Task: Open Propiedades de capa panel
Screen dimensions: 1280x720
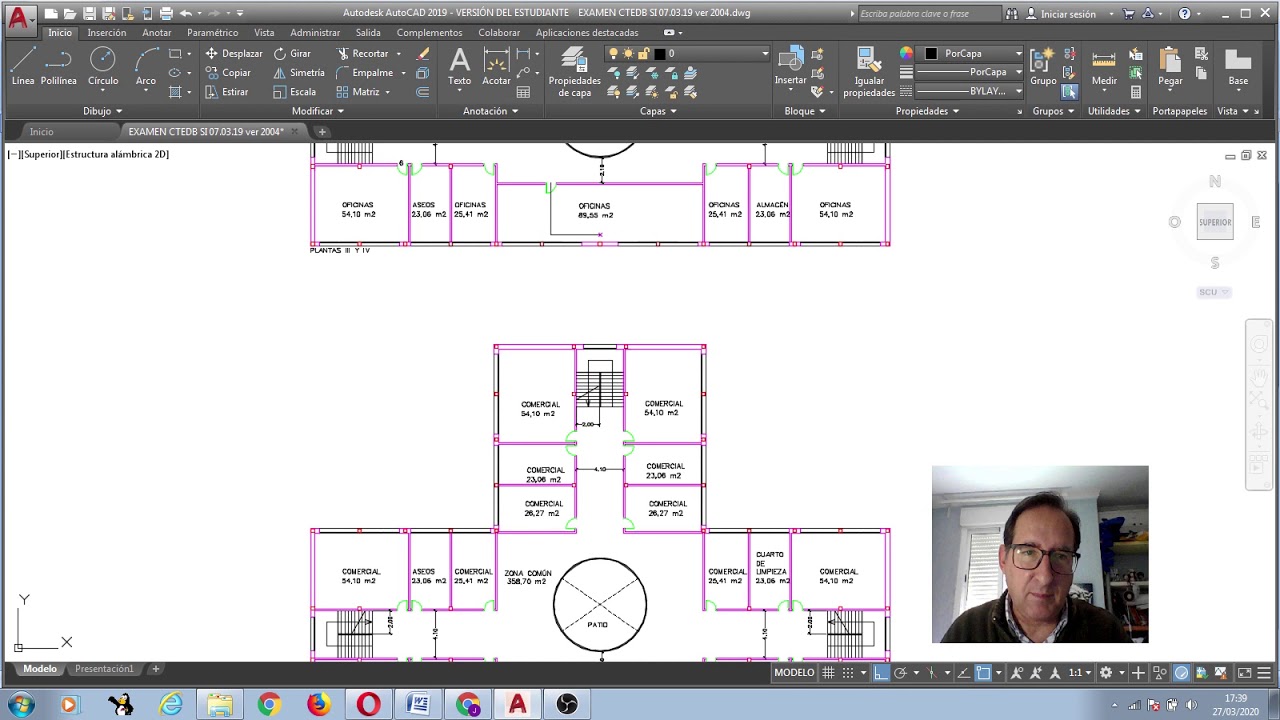Action: (574, 72)
